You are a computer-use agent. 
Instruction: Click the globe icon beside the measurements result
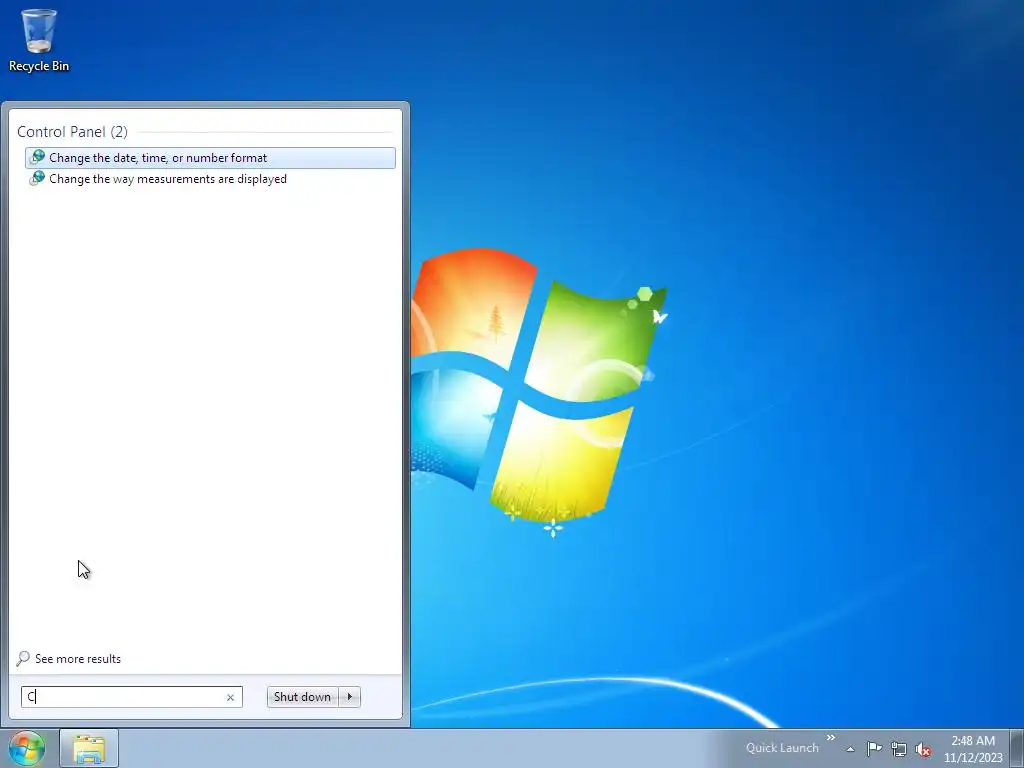(x=38, y=178)
